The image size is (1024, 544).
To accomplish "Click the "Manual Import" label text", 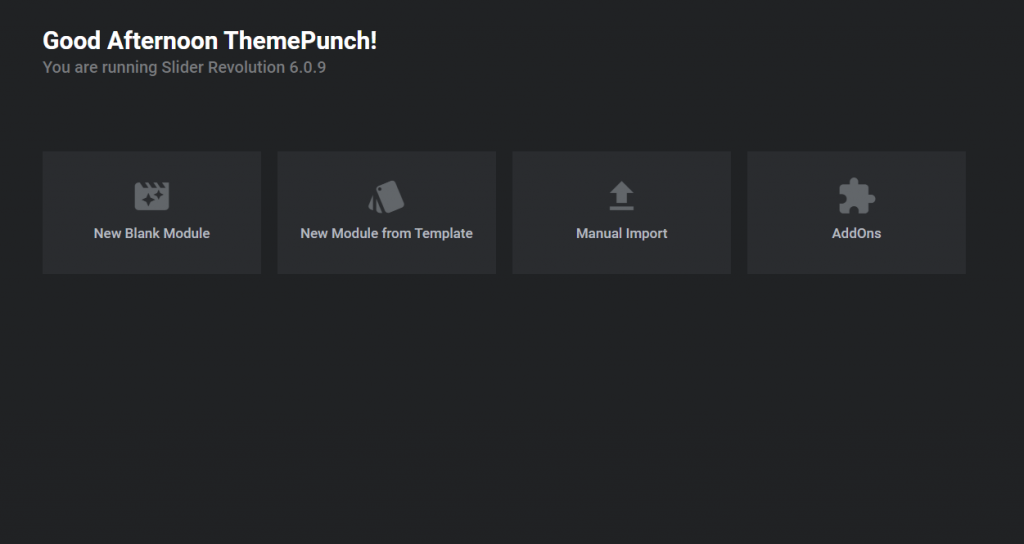I will [621, 233].
